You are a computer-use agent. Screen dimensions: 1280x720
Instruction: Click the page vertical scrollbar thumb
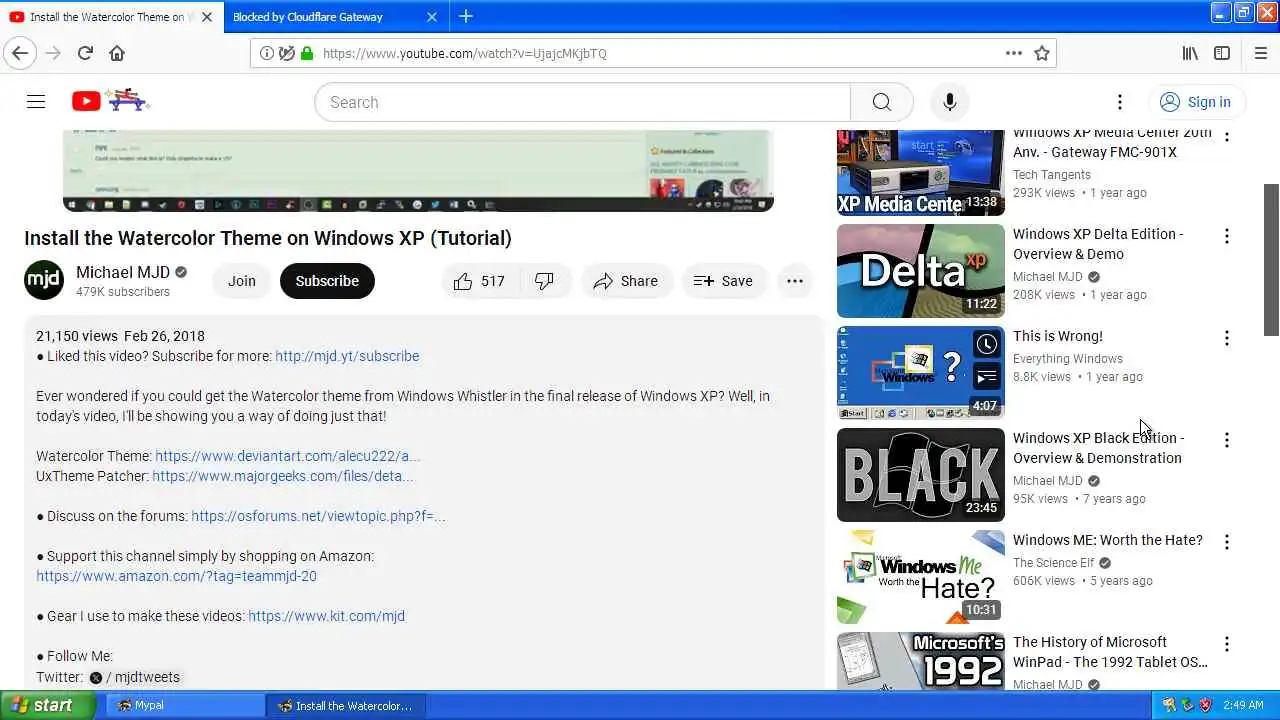point(1271,260)
